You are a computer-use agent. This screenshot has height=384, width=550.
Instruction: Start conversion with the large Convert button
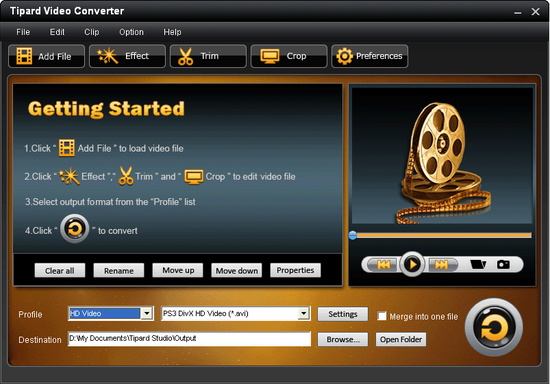(x=494, y=327)
